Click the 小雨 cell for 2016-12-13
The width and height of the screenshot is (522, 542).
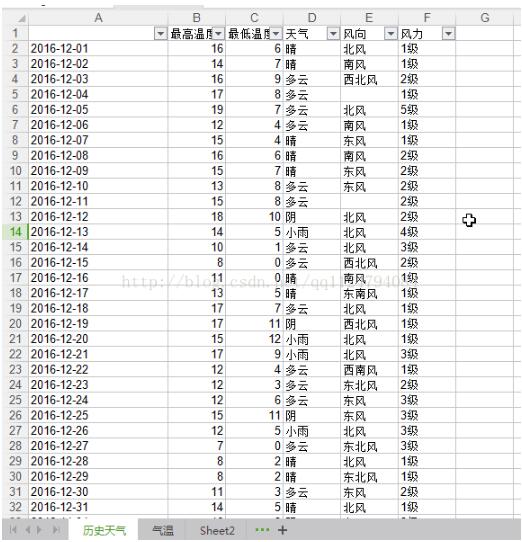[x=312, y=232]
